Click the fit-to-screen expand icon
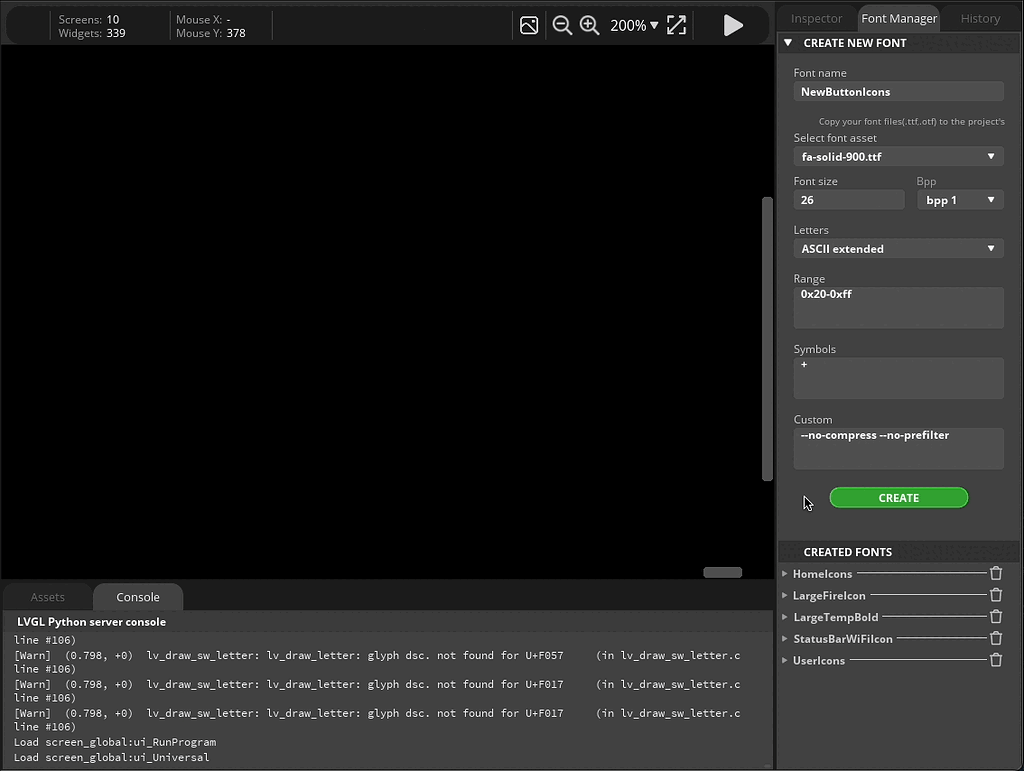 pyautogui.click(x=676, y=25)
